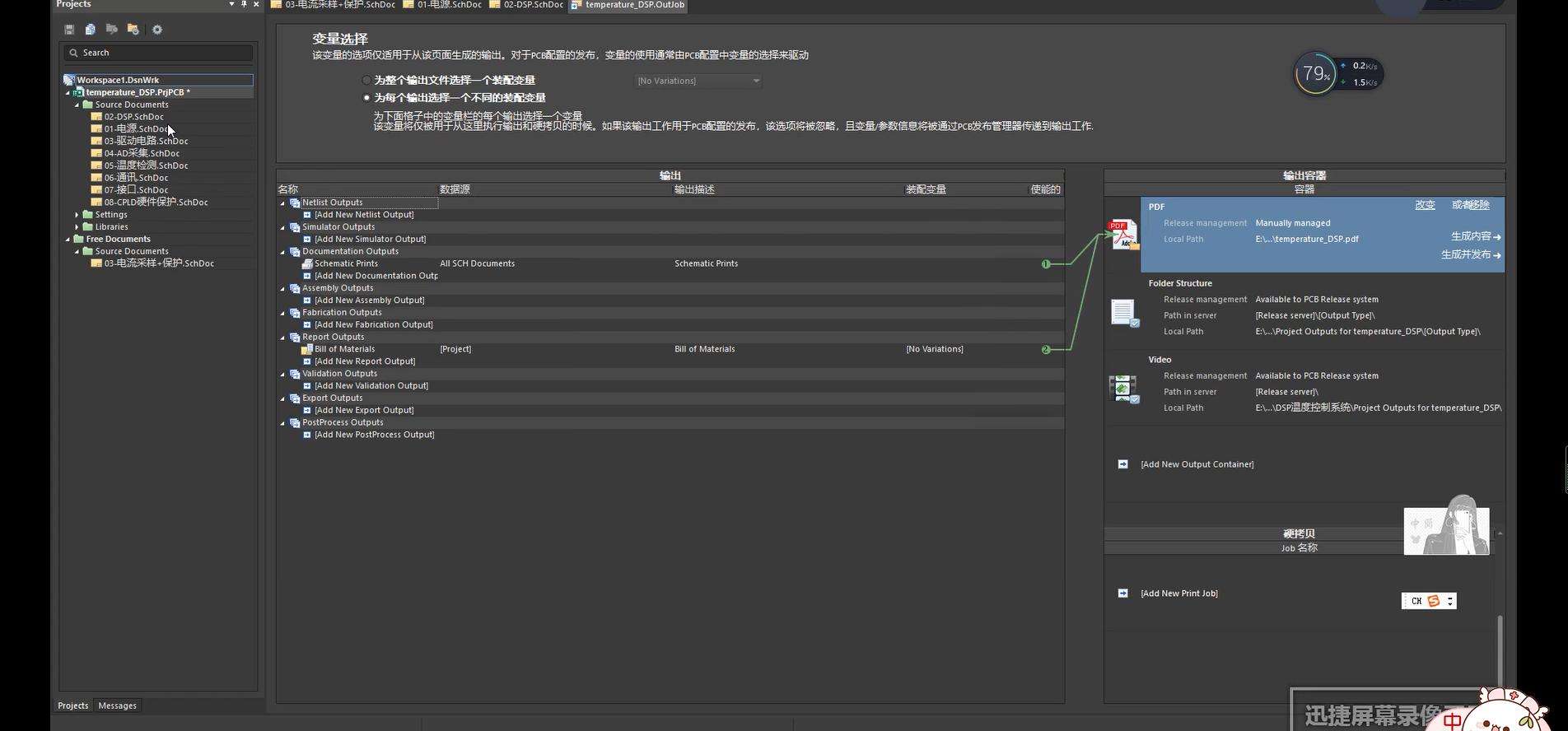
Task: Click the PostProcess Outputs category icon
Action: [295, 422]
